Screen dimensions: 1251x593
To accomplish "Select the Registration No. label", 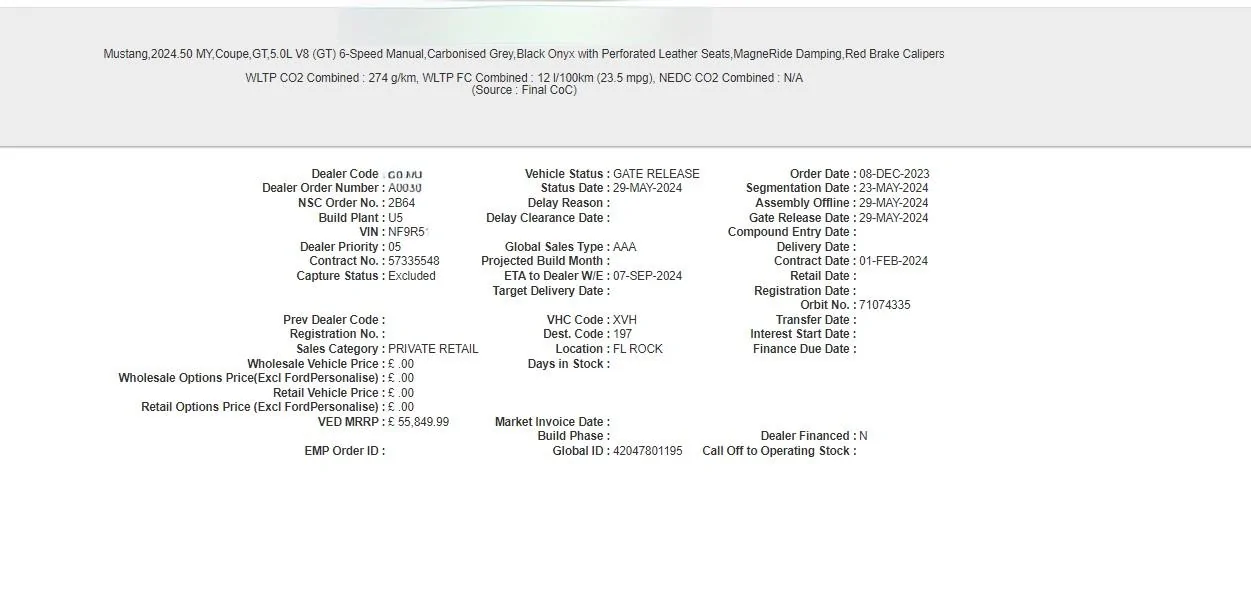I will (337, 334).
